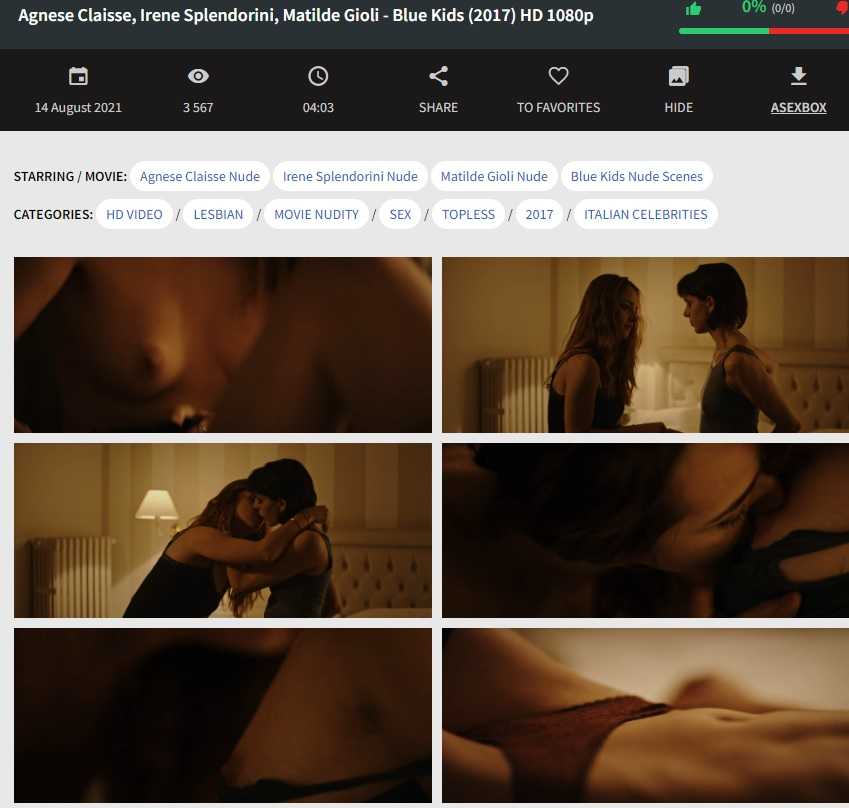849x808 pixels.
Task: Click the Share icon
Action: 438,76
